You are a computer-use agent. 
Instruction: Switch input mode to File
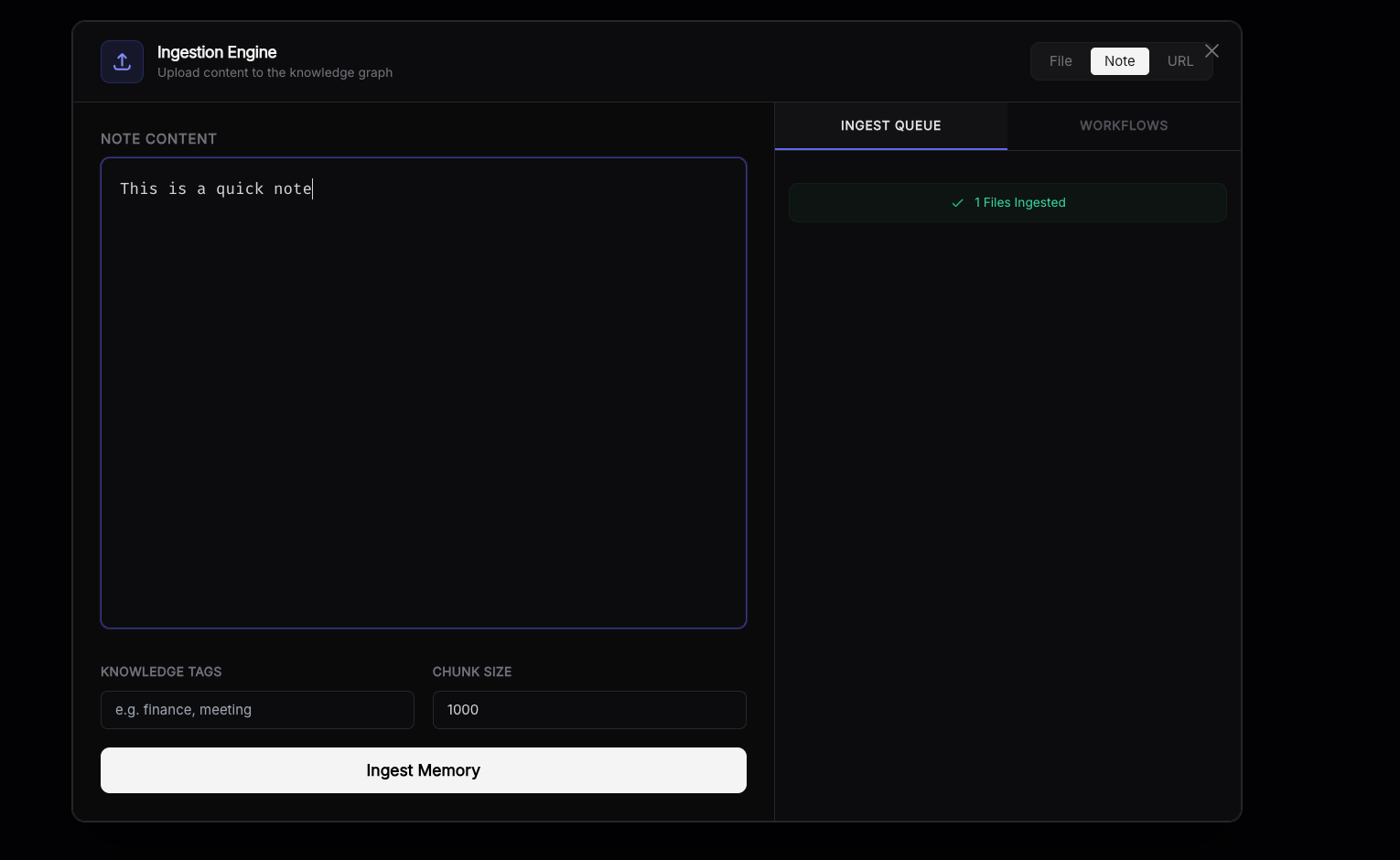coord(1061,61)
